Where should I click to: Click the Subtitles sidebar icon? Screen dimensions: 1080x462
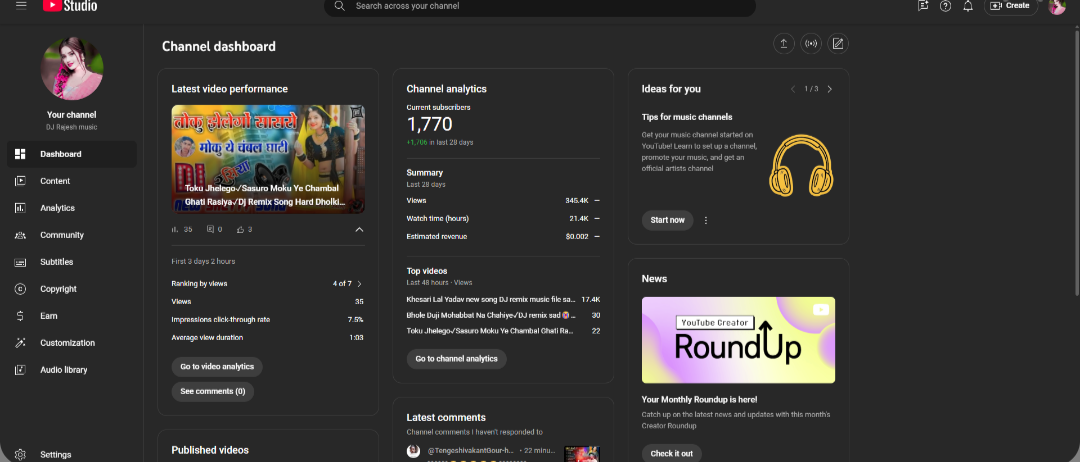20,262
